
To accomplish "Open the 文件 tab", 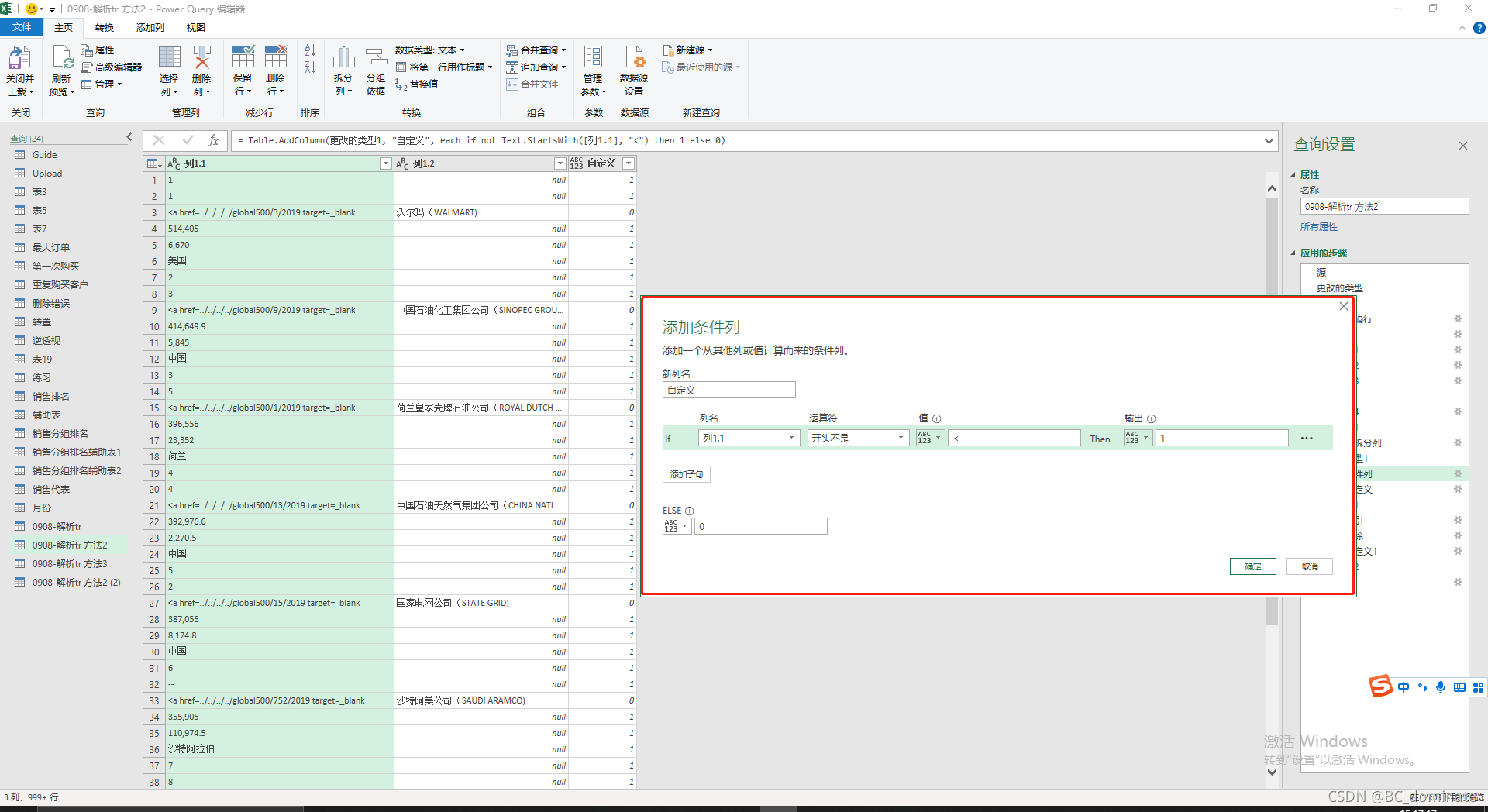I will tap(22, 28).
